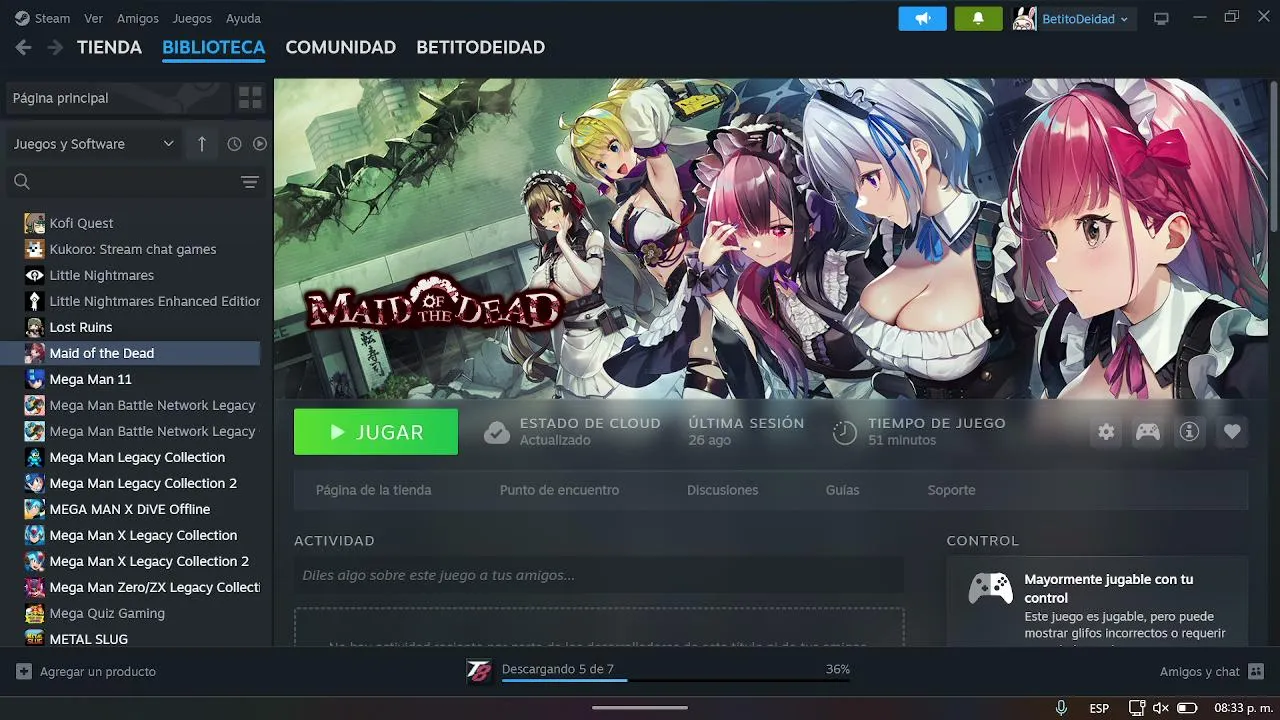The image size is (1280, 720).
Task: Click the ESP language indicator in taskbar
Action: [1099, 708]
